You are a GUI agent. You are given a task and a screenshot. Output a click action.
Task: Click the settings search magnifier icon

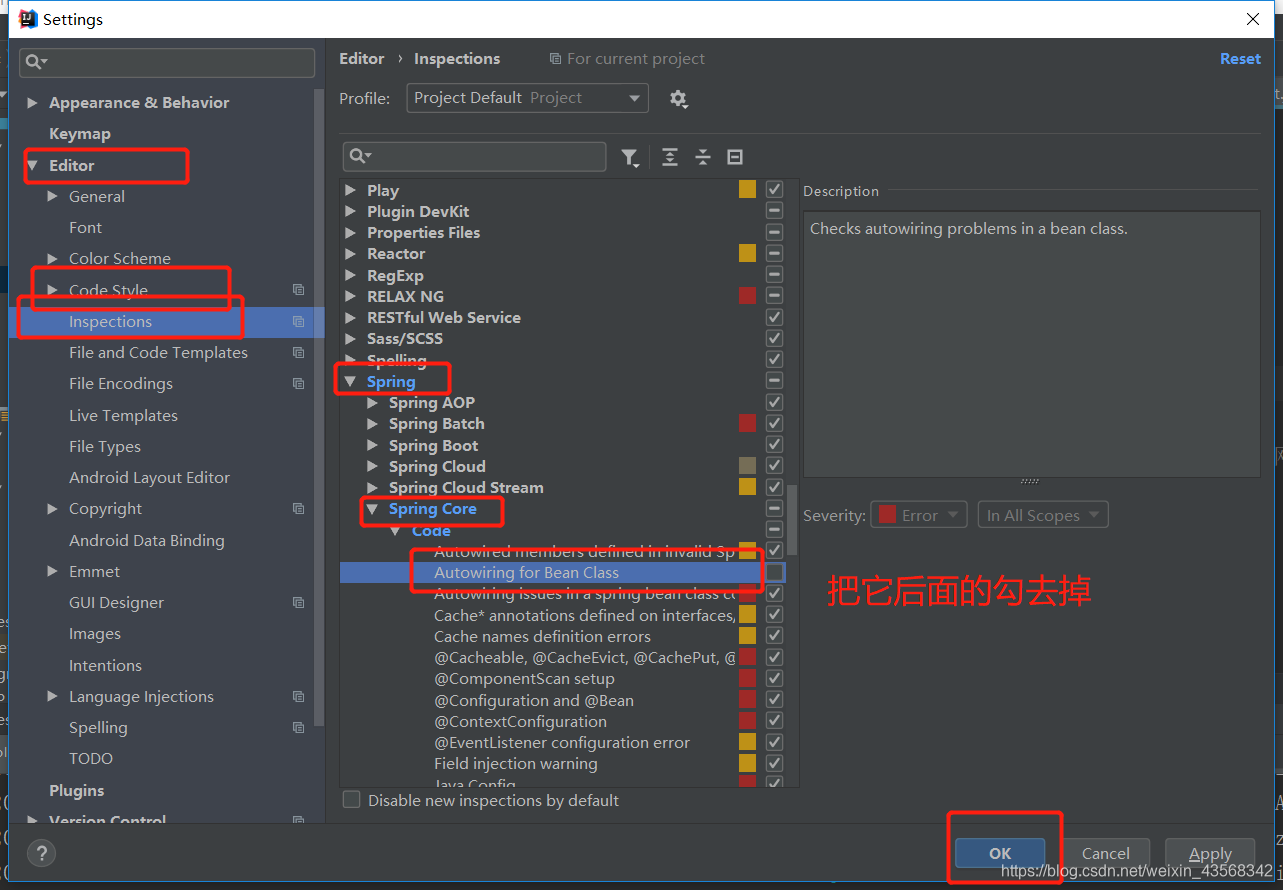coord(36,62)
